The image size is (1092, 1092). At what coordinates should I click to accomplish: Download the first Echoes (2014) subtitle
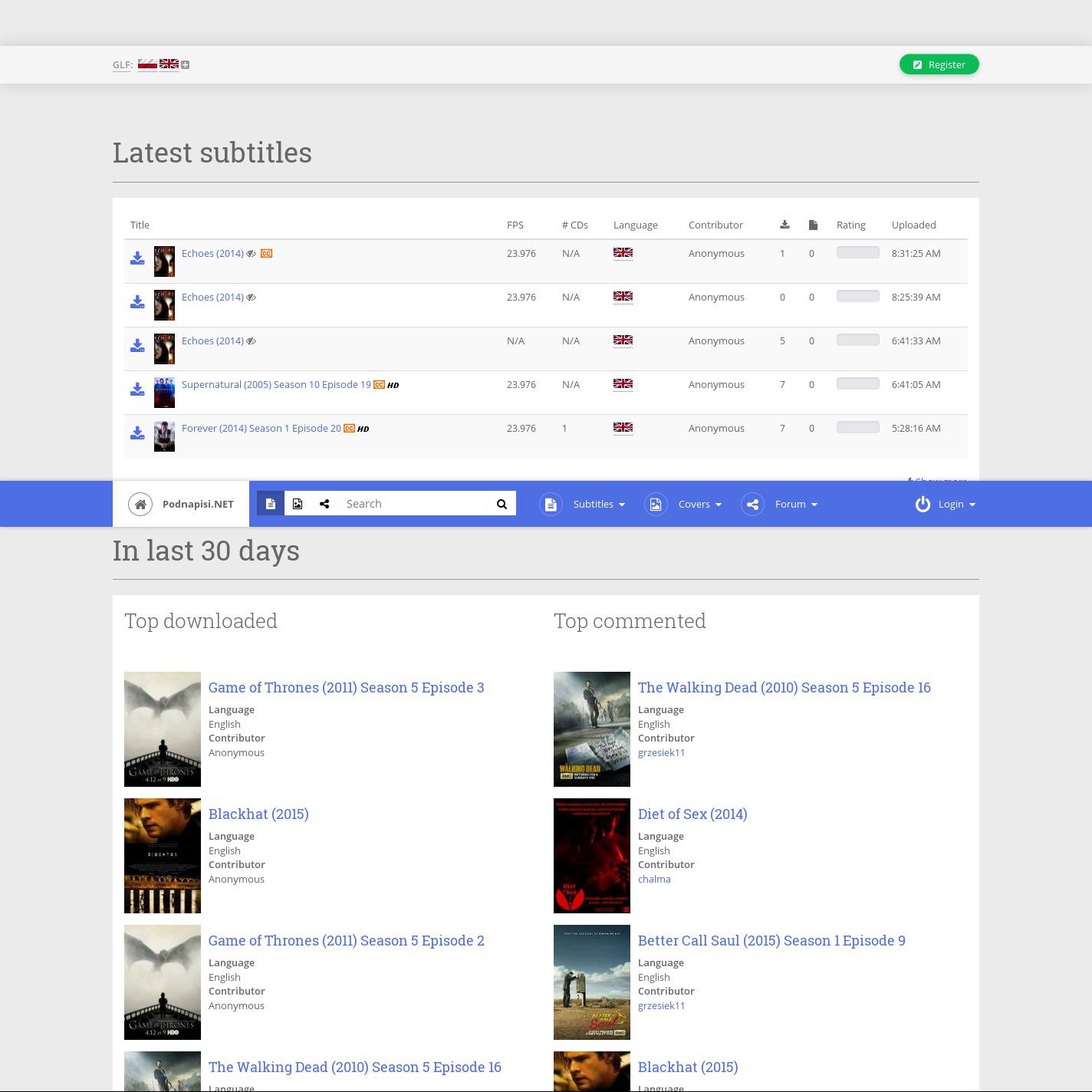[x=137, y=258]
